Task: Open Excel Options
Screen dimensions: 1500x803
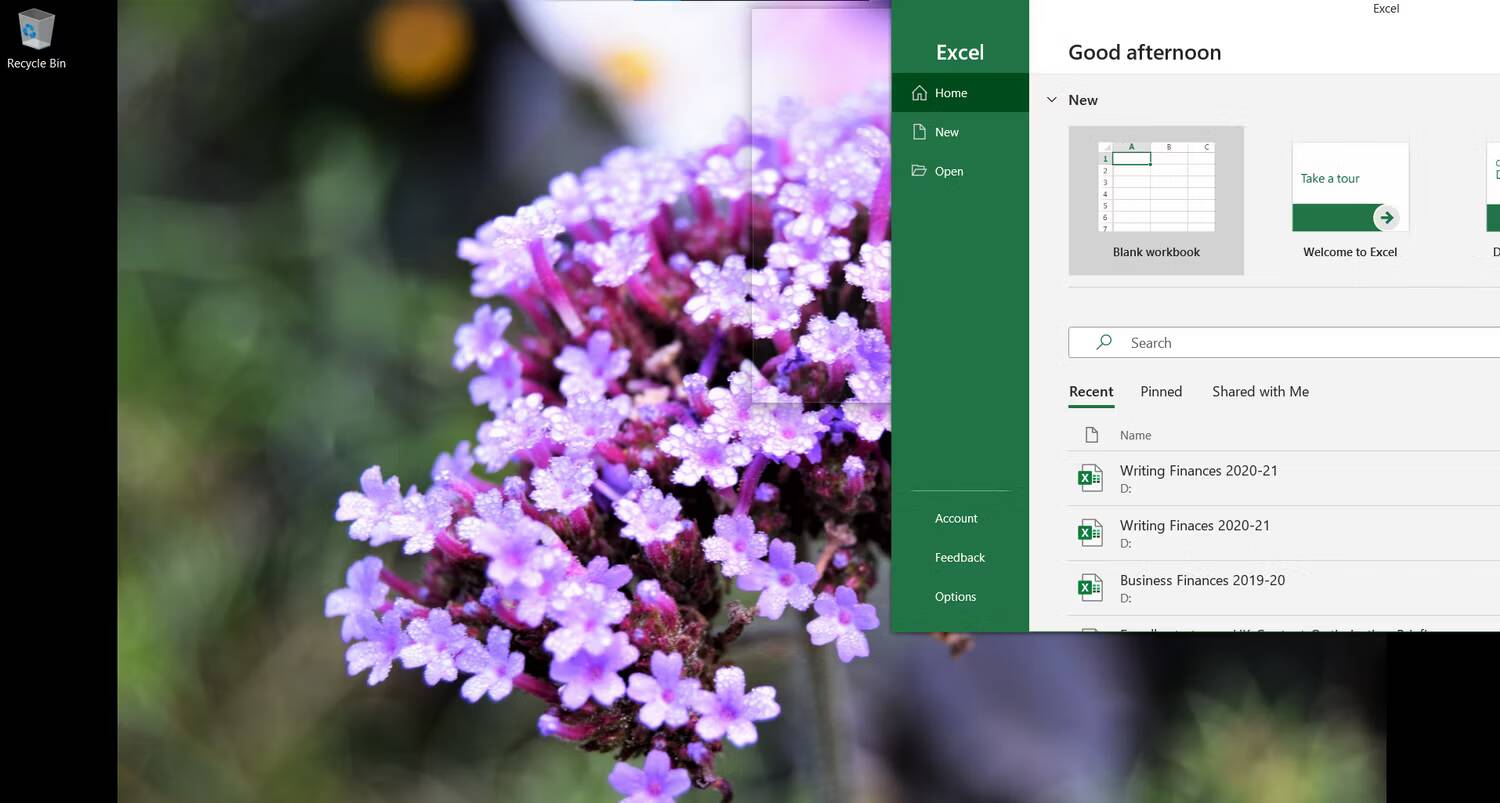Action: (955, 596)
